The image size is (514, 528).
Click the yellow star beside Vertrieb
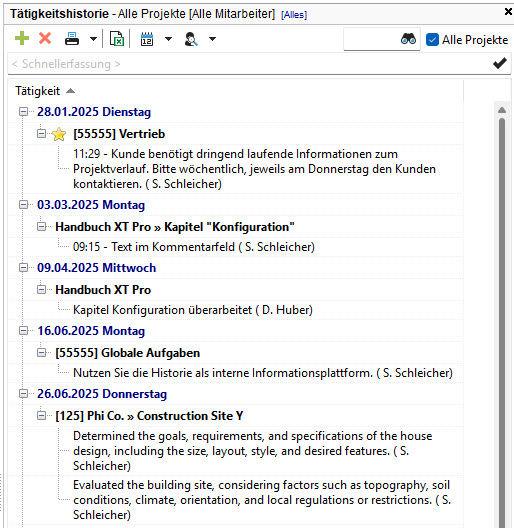59,134
